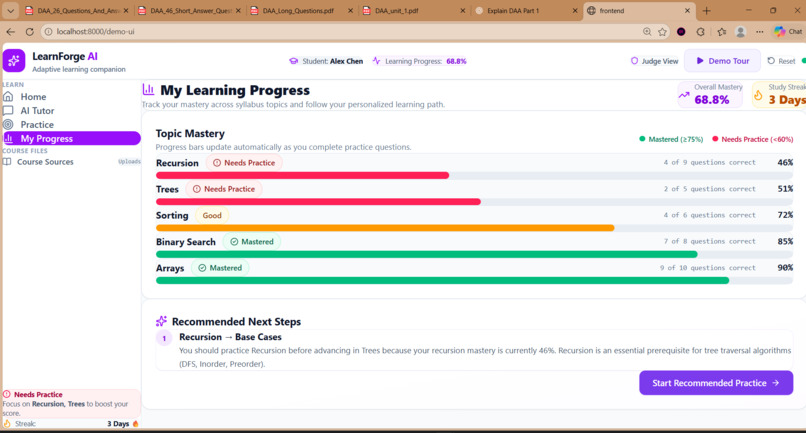The width and height of the screenshot is (806, 433).
Task: Click the student graduation cap icon
Action: 294,61
